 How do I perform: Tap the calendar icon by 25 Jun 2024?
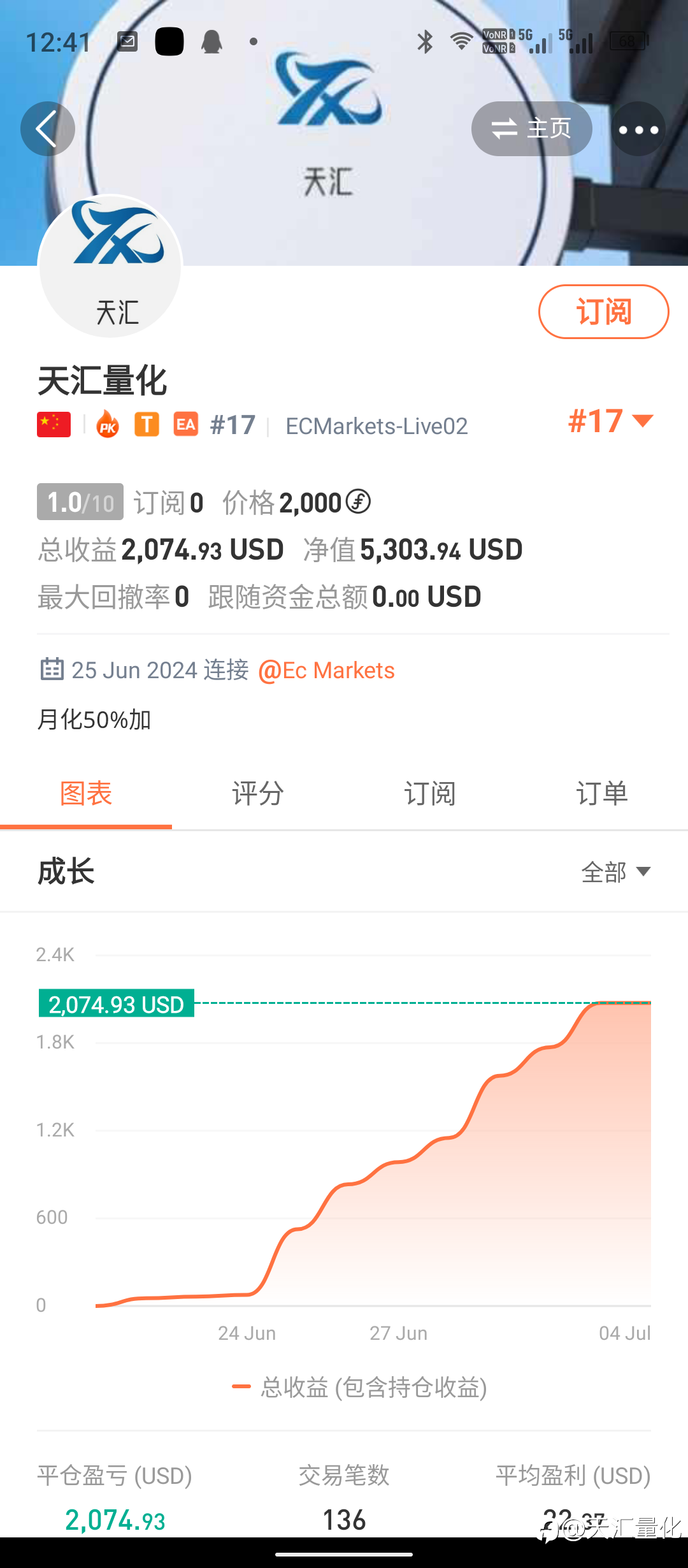click(x=52, y=669)
